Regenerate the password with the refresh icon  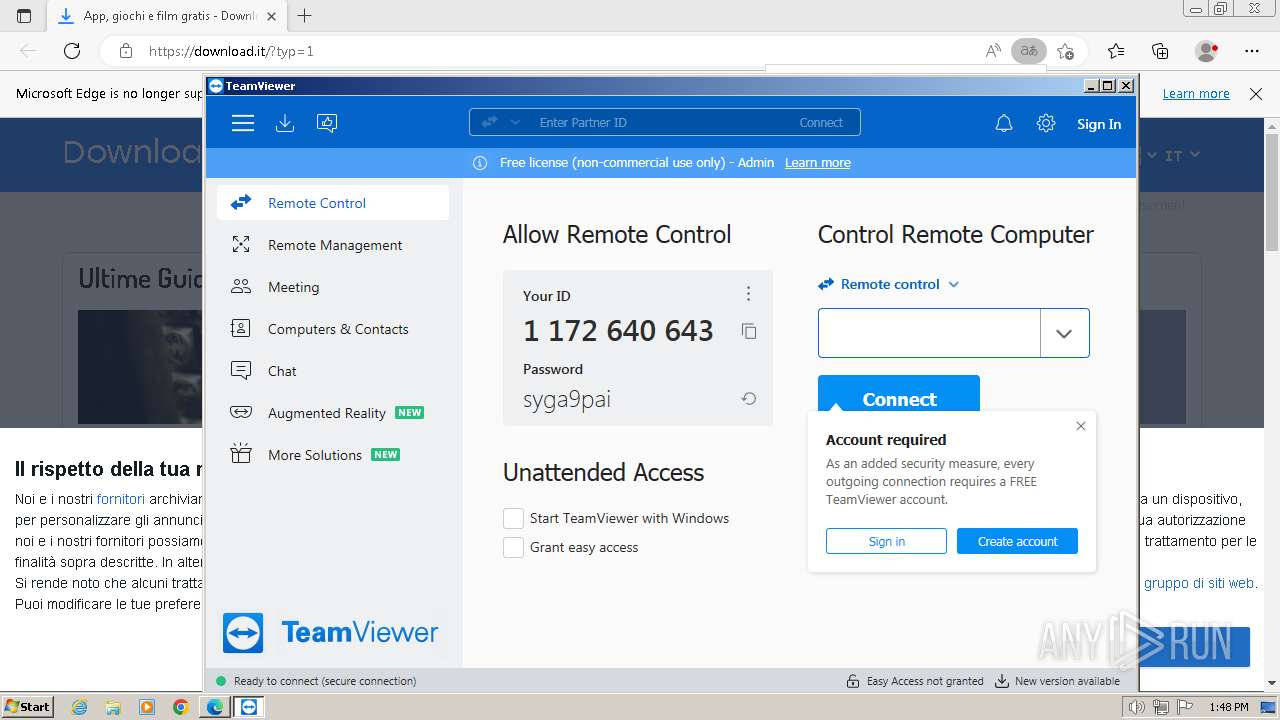[x=748, y=399]
